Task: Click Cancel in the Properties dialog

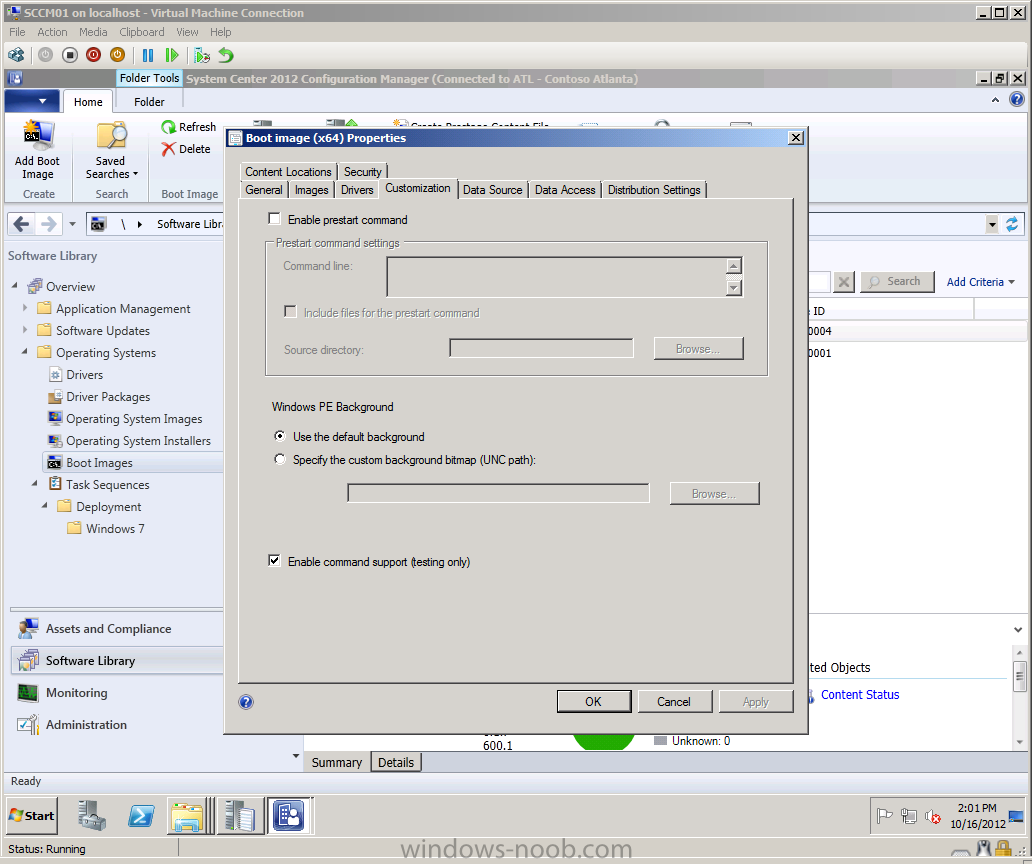Action: (x=674, y=701)
